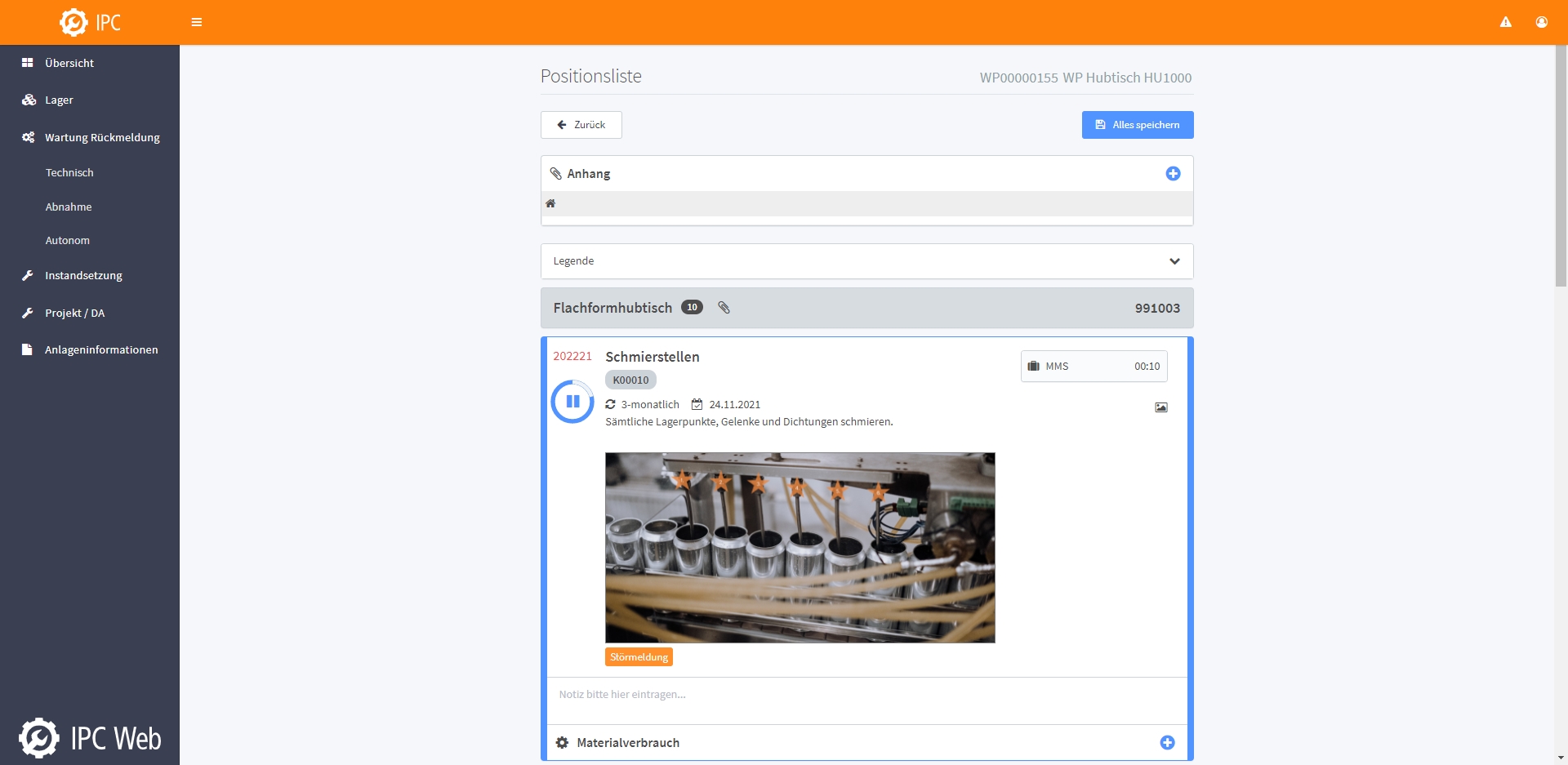Click the orange Störmeldung button
Image resolution: width=1568 pixels, height=765 pixels.
pos(639,657)
